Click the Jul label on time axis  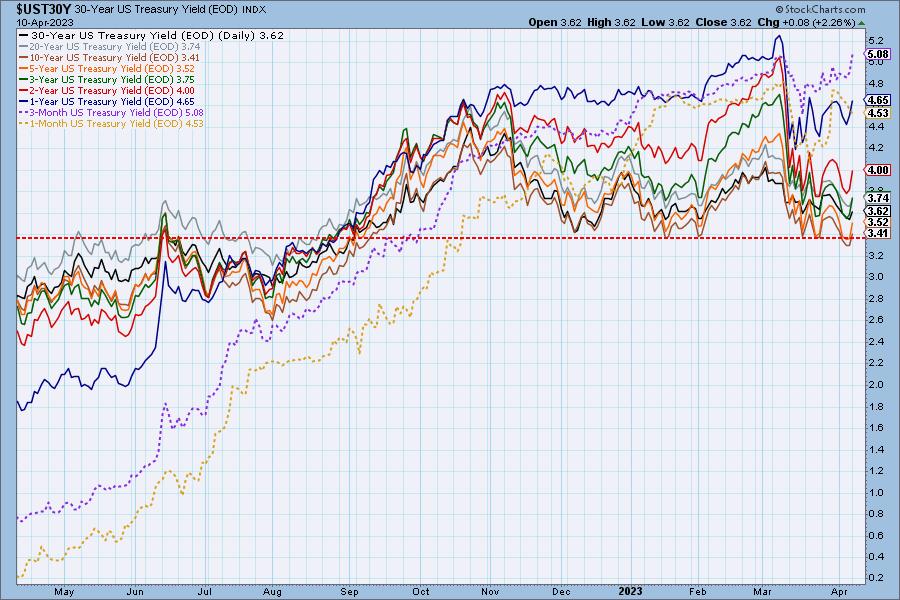point(204,591)
